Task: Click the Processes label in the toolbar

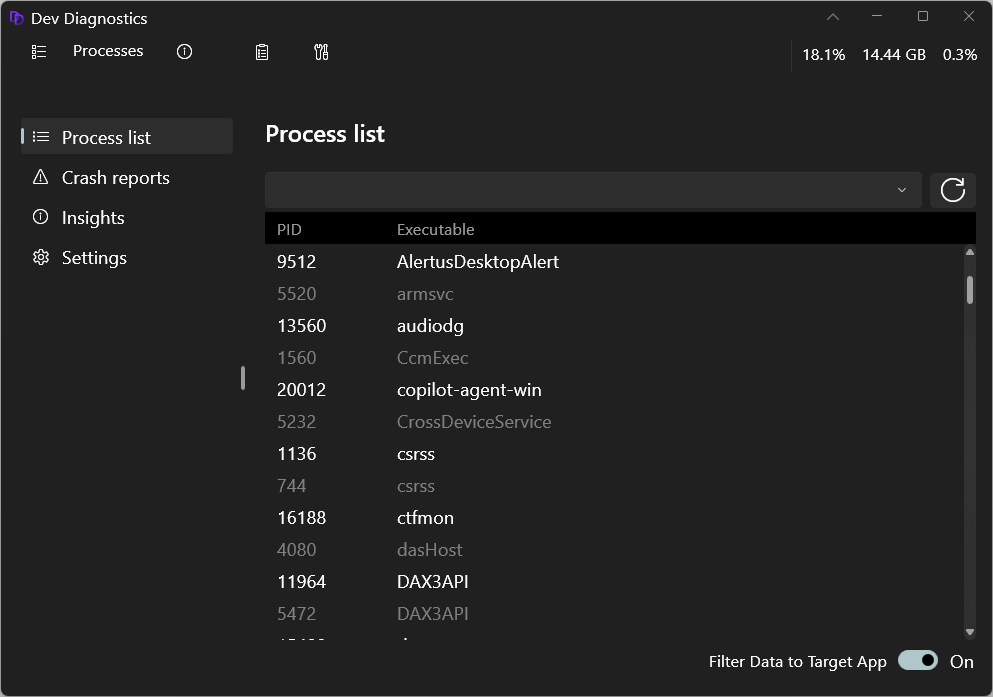Action: tap(108, 51)
